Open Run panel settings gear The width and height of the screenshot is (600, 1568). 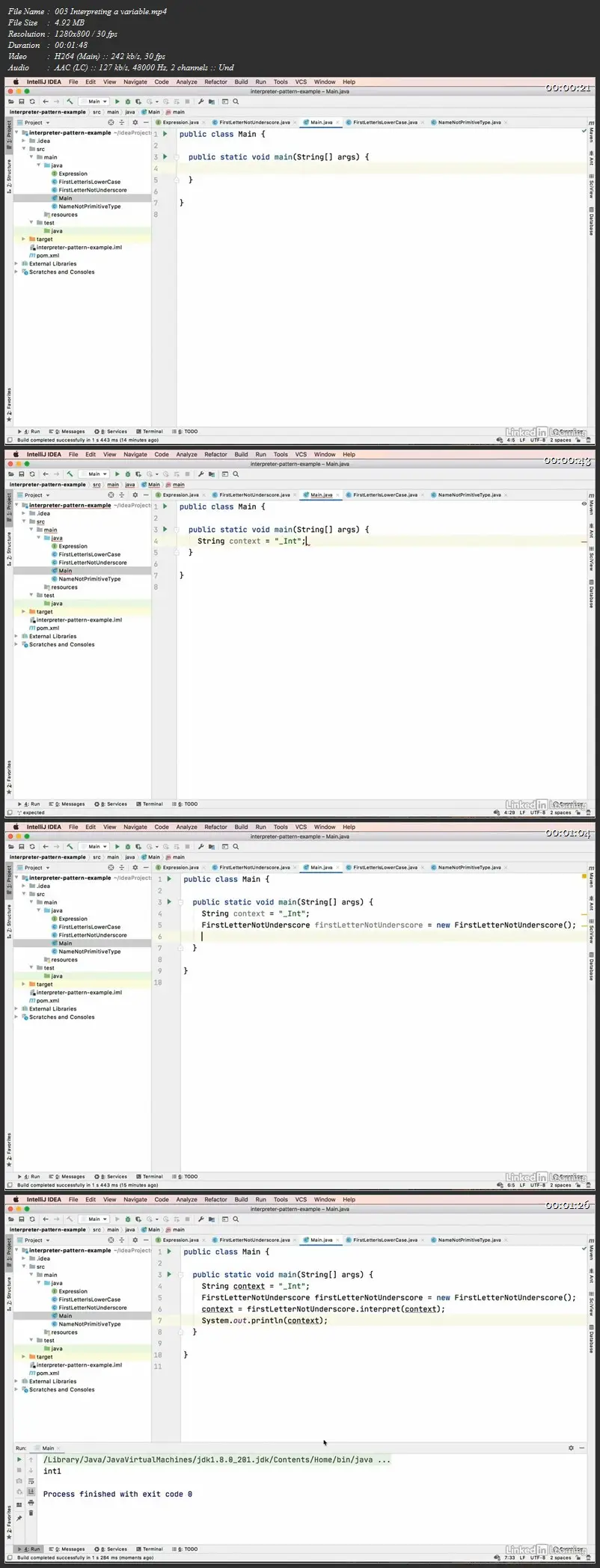coord(571,1448)
